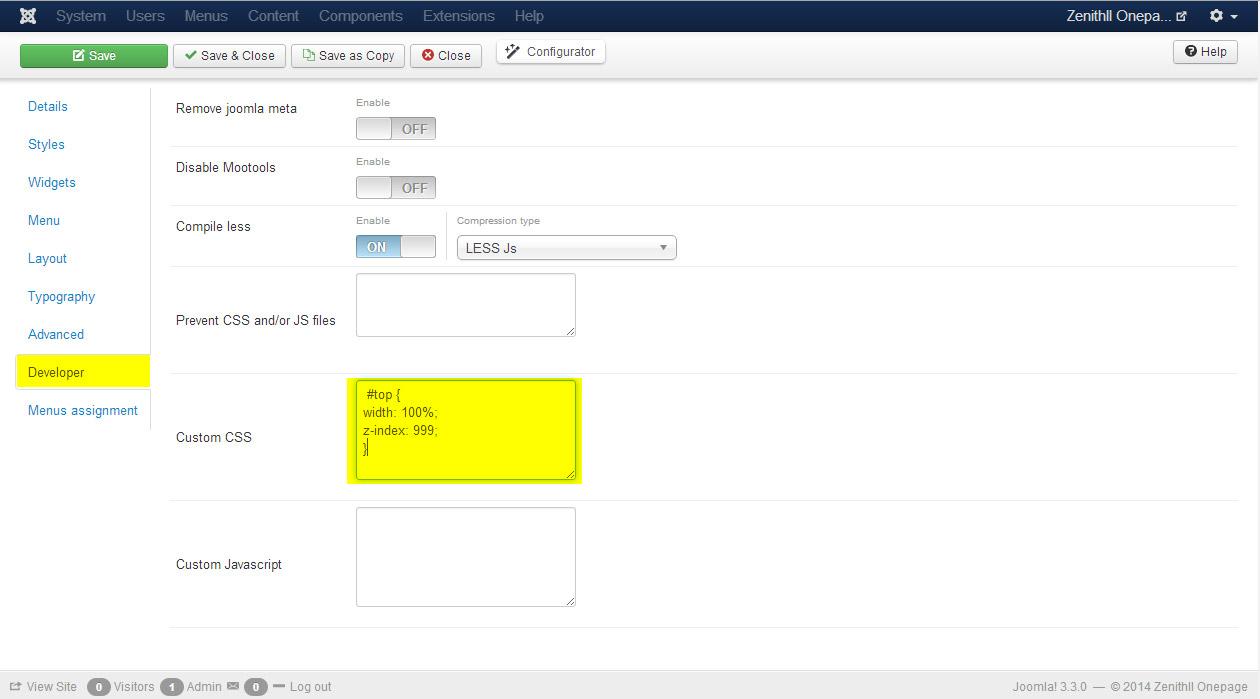Viewport: 1260px width, 699px height.
Task: Click the green Save button
Action: [94, 56]
